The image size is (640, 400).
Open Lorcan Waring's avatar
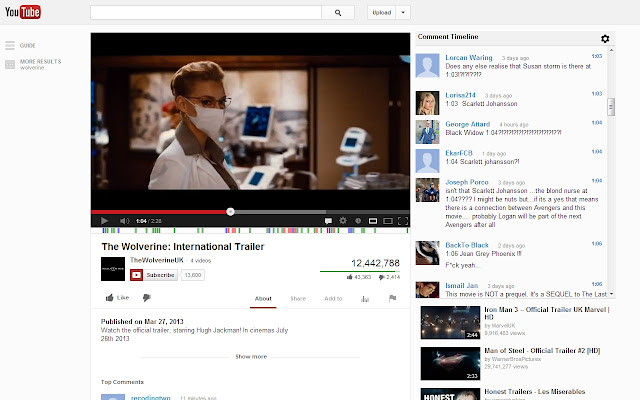[x=427, y=65]
